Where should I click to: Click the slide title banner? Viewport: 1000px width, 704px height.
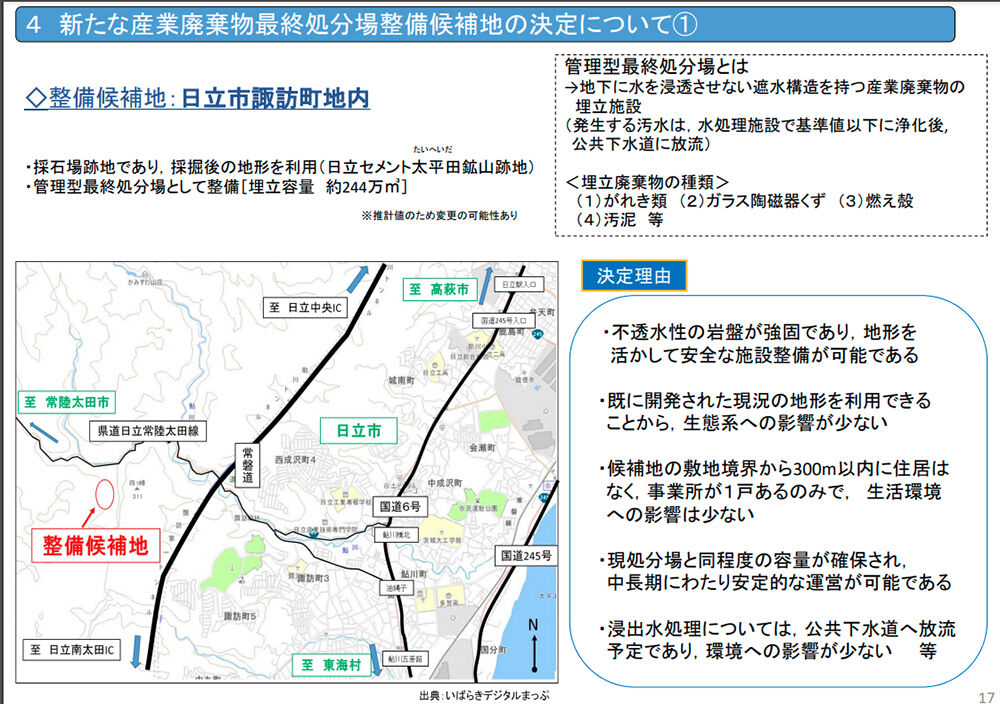[485, 24]
